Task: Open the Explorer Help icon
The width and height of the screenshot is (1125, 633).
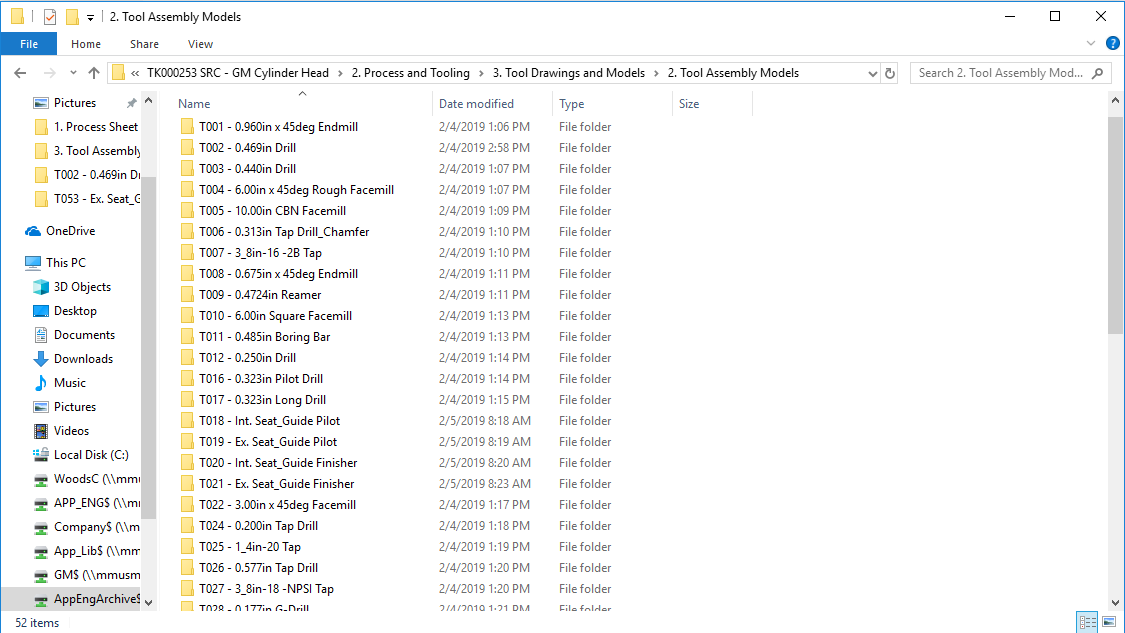Action: [1112, 44]
